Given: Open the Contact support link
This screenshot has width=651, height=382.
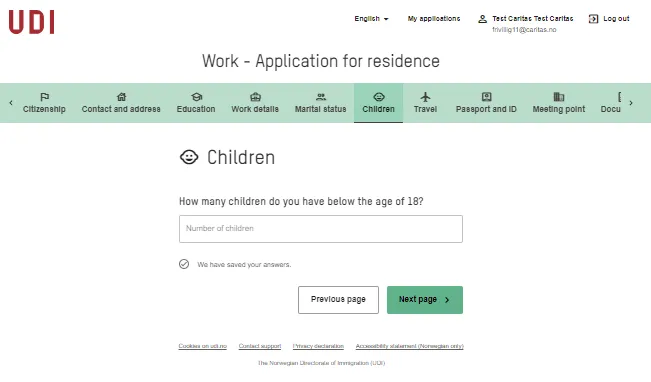Looking at the screenshot, I should coord(260,346).
